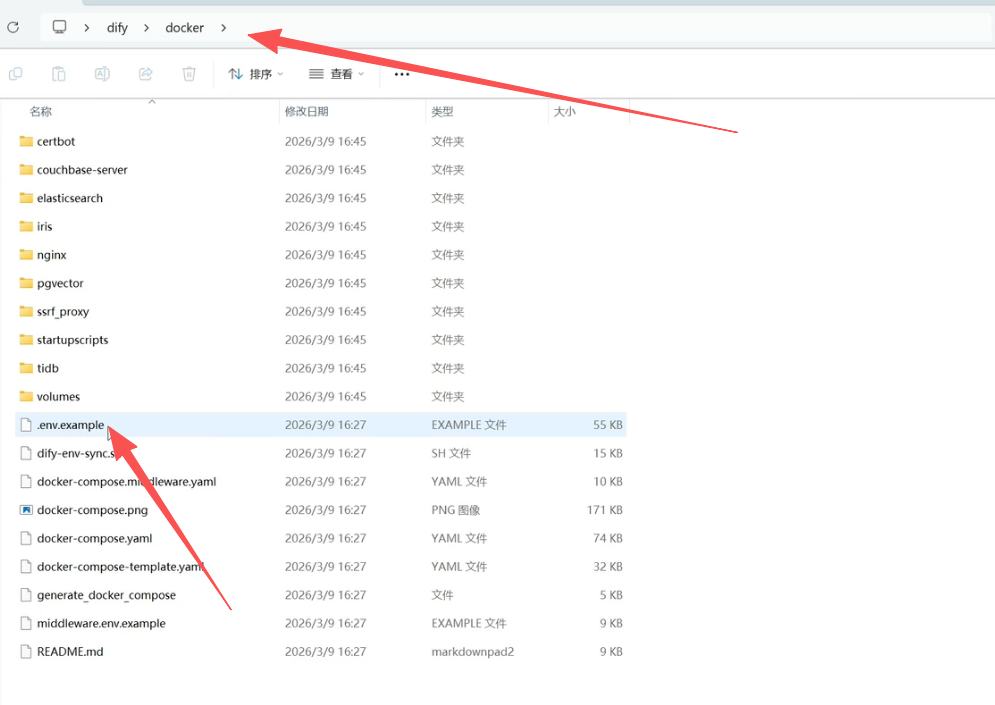Click the docker-compose.yaml file icon
The height and width of the screenshot is (705, 995).
[26, 538]
